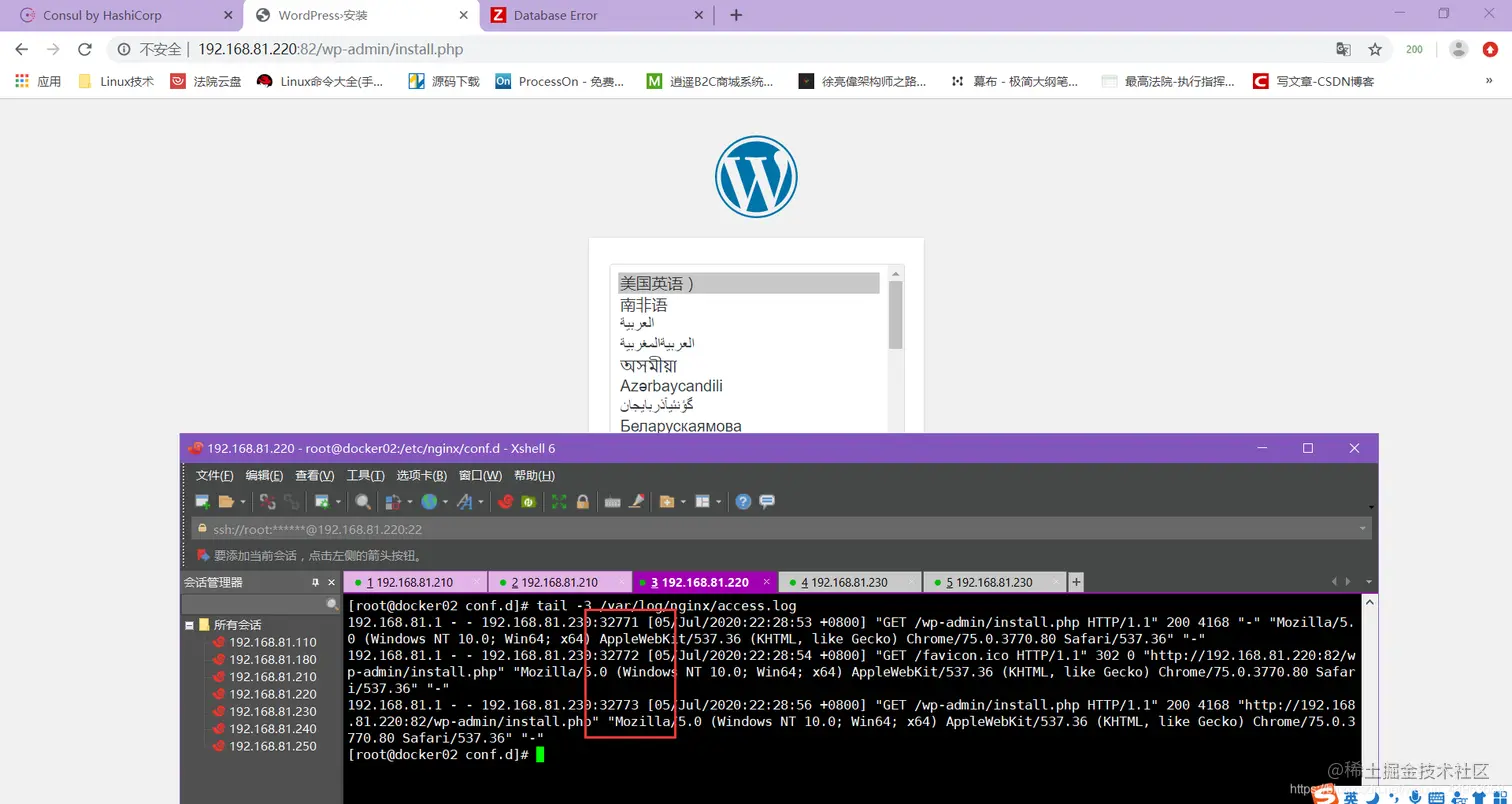Viewport: 1512px width, 804px height.
Task: Expand the arrow next to the Properties icon
Action: pos(339,502)
